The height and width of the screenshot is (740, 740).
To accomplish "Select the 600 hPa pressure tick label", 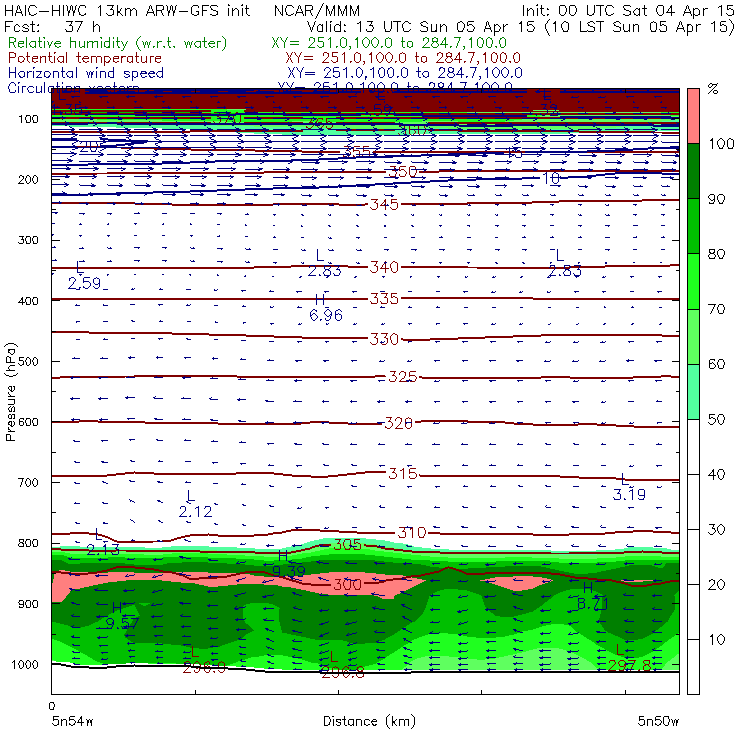I will click(x=28, y=422).
